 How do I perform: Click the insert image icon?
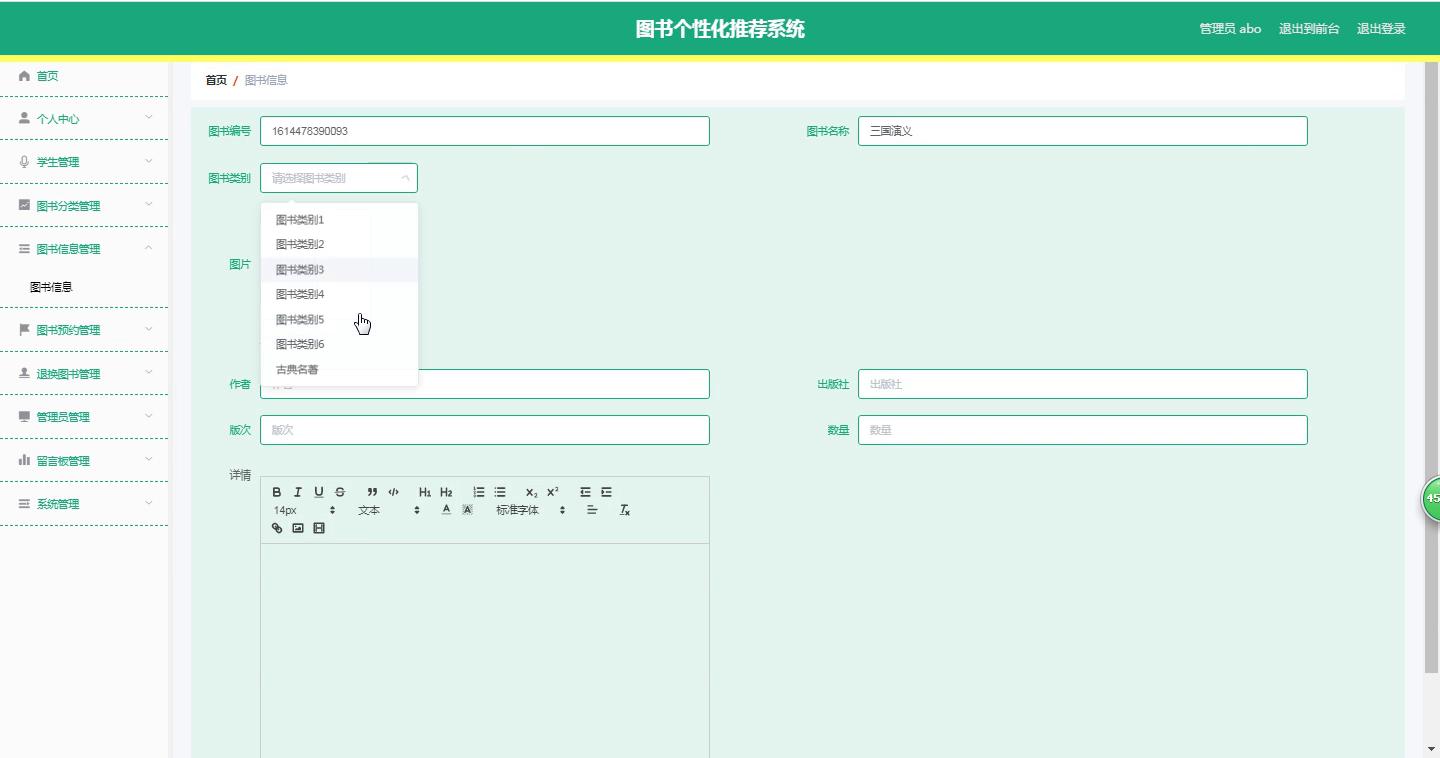tap(298, 528)
